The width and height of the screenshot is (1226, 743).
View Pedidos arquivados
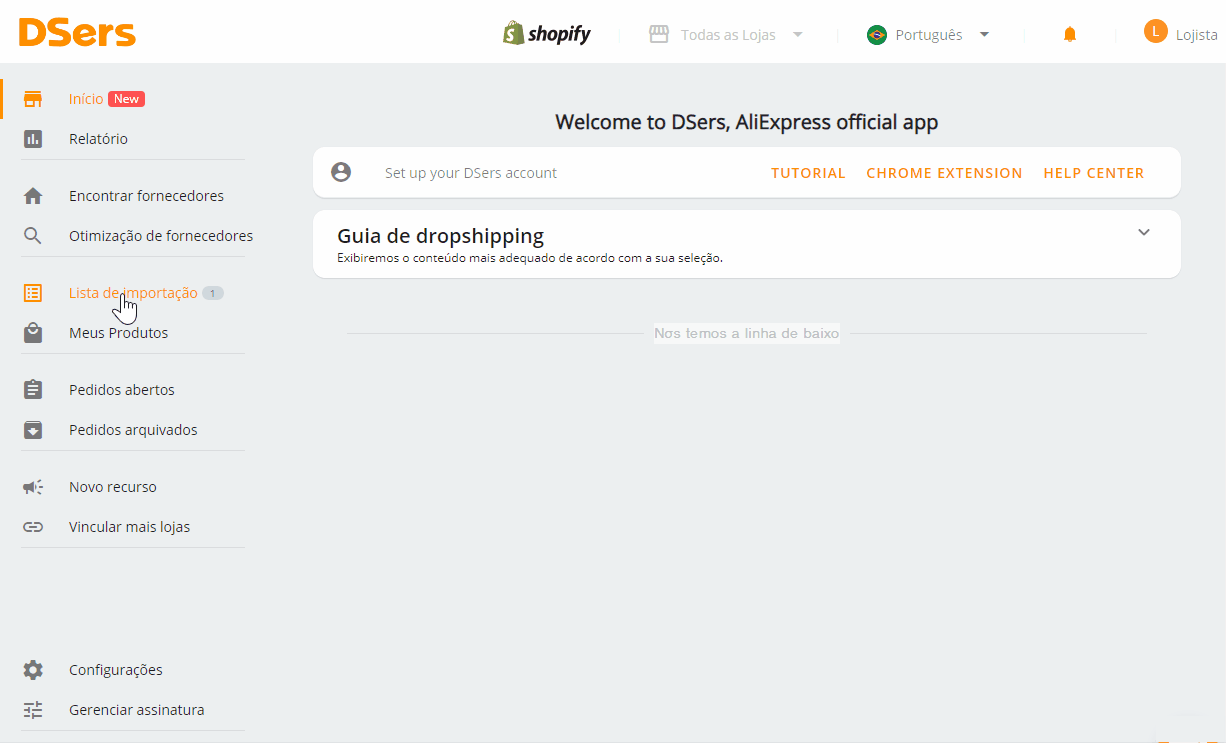pos(133,430)
